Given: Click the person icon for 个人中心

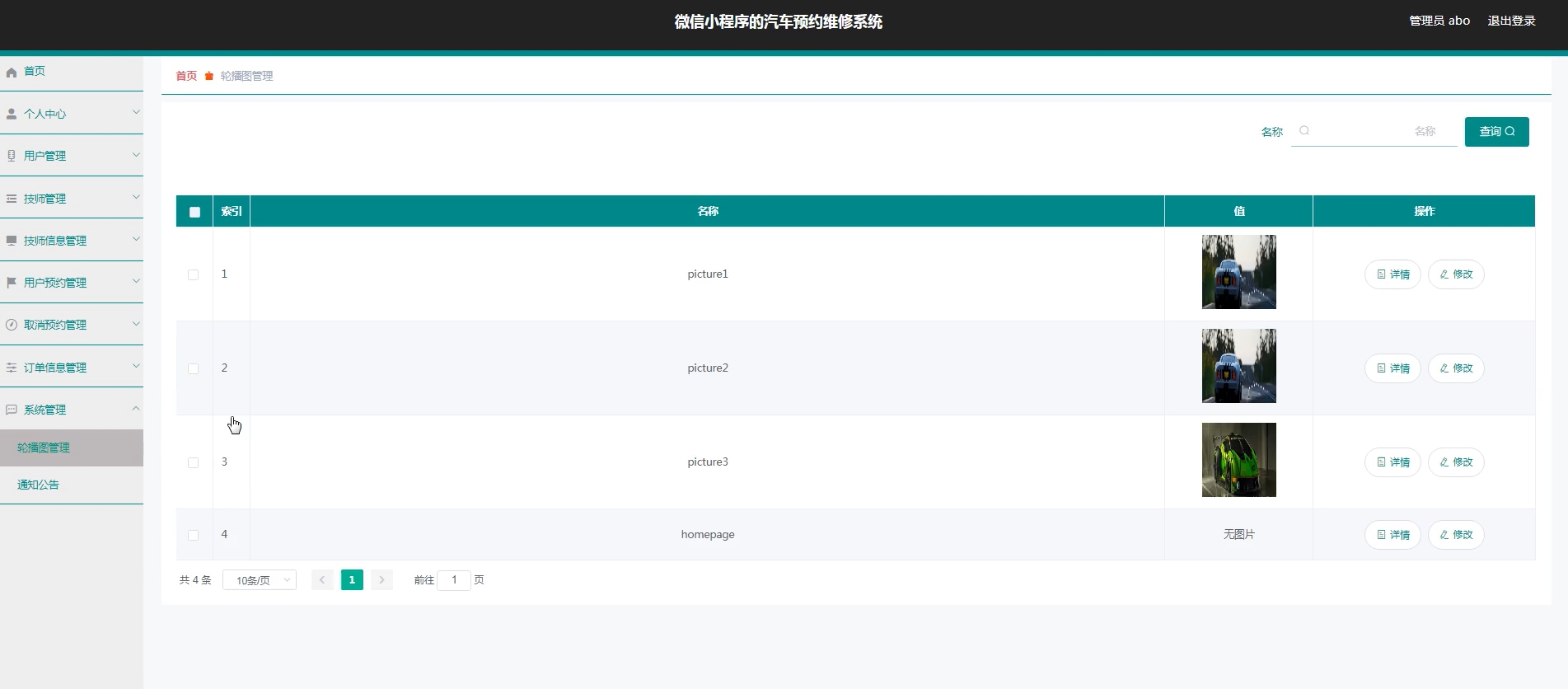Looking at the screenshot, I should coord(12,114).
